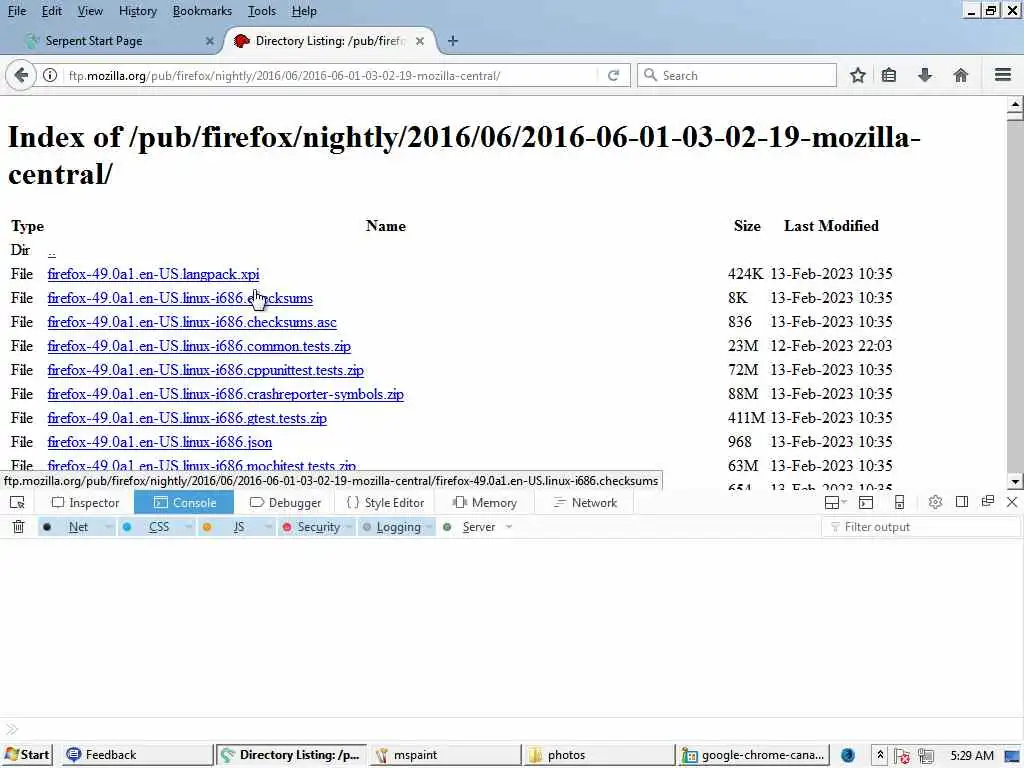1024x768 pixels.
Task: Click the network computers tray icon
Action: [x=925, y=756]
